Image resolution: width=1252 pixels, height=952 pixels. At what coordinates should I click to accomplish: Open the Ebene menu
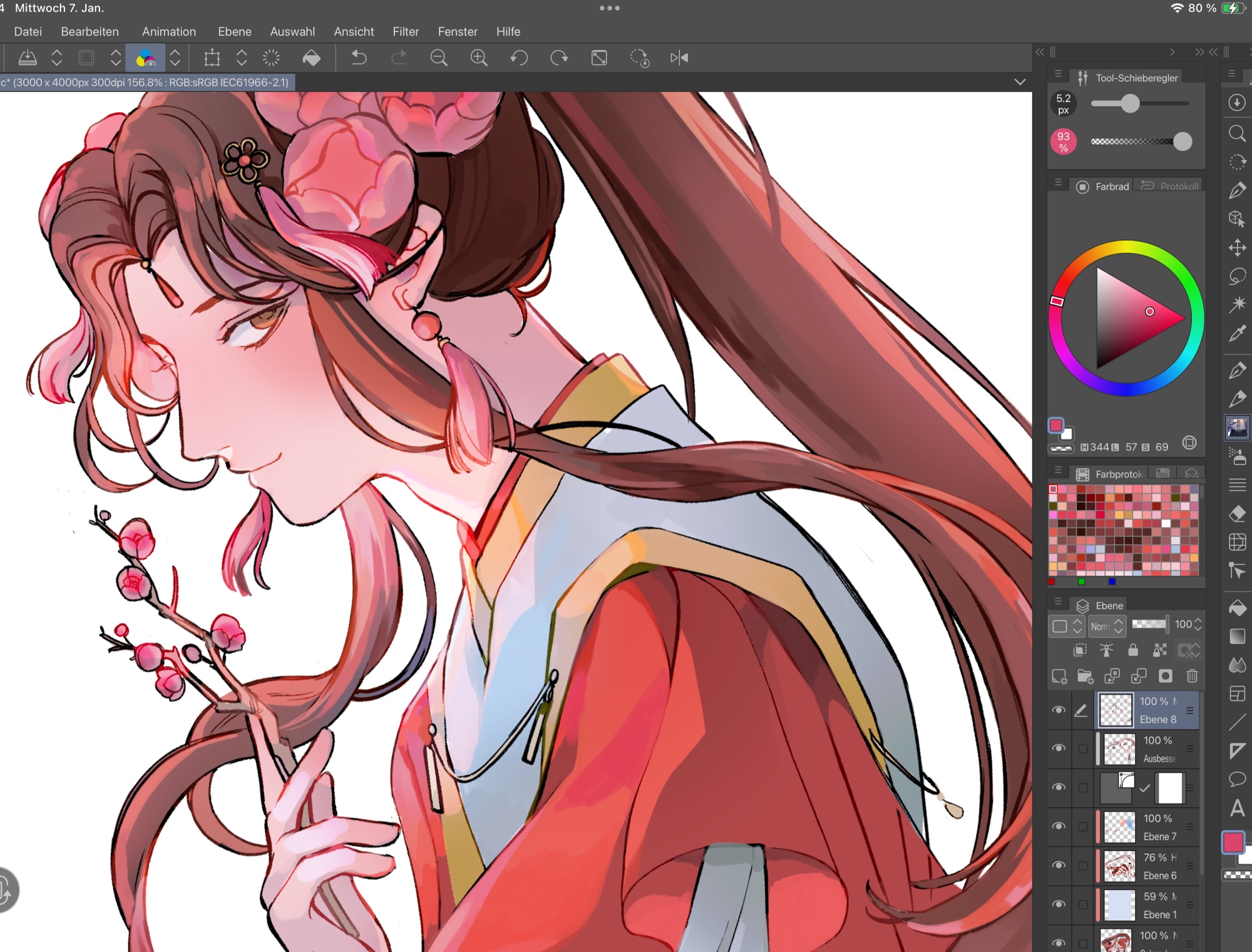[x=234, y=31]
